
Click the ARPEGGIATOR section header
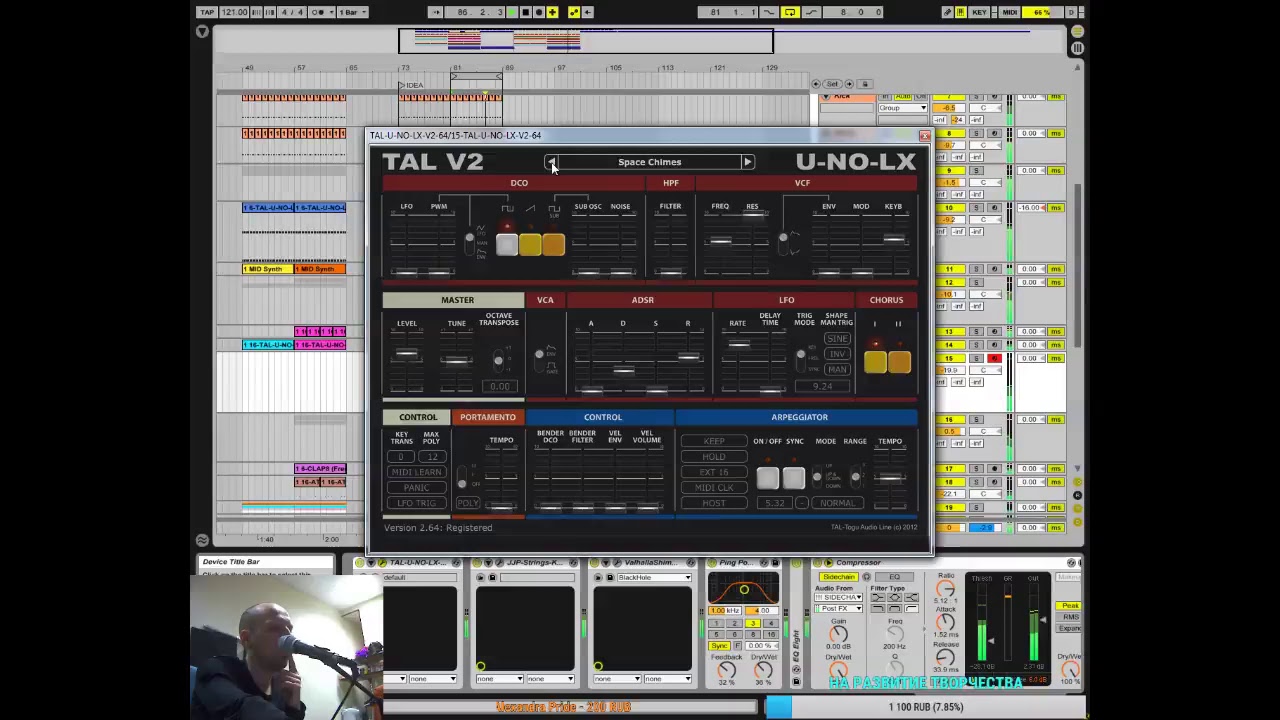[x=797, y=417]
